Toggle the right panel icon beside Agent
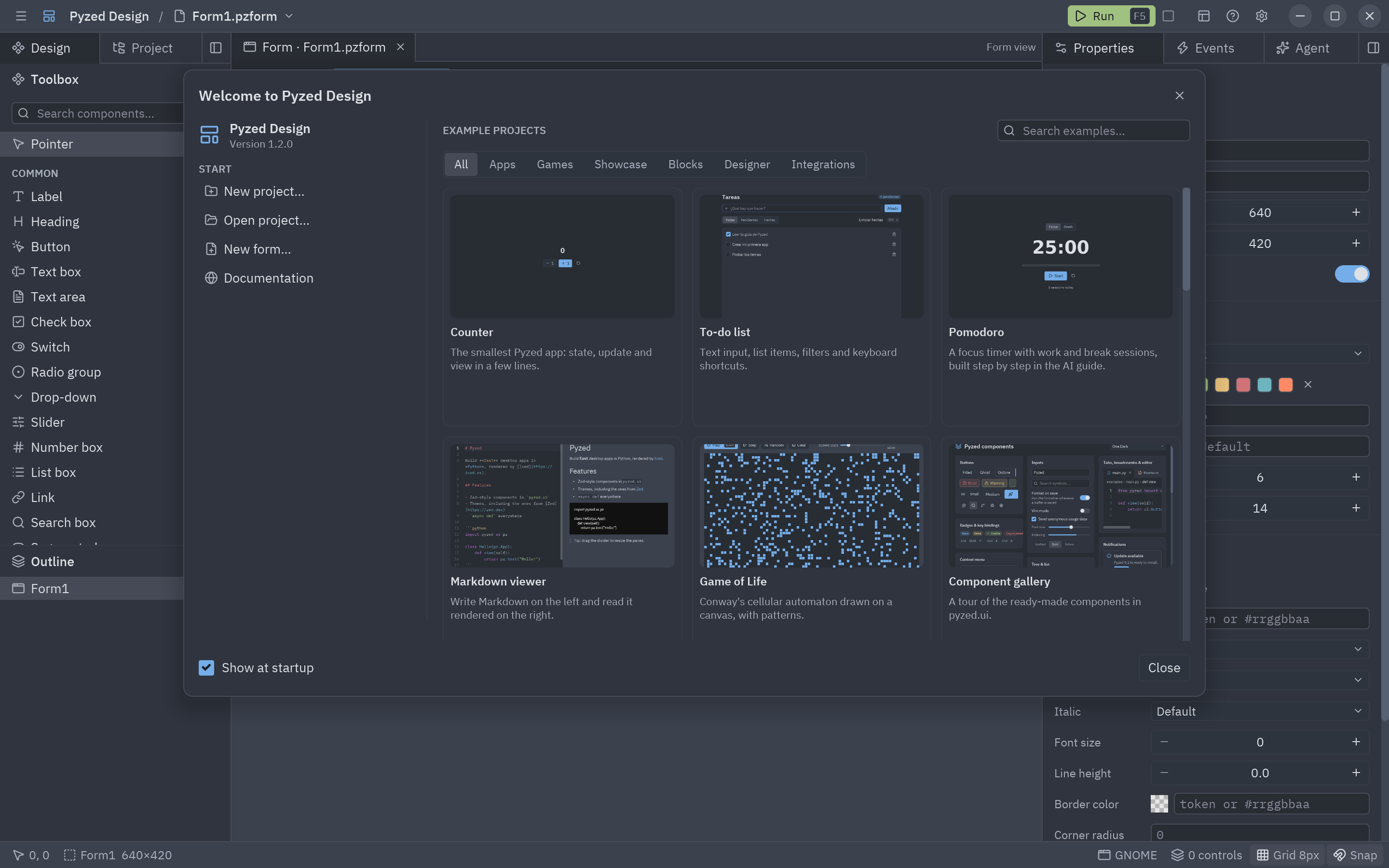Image resolution: width=1389 pixels, height=868 pixels. point(1373,48)
